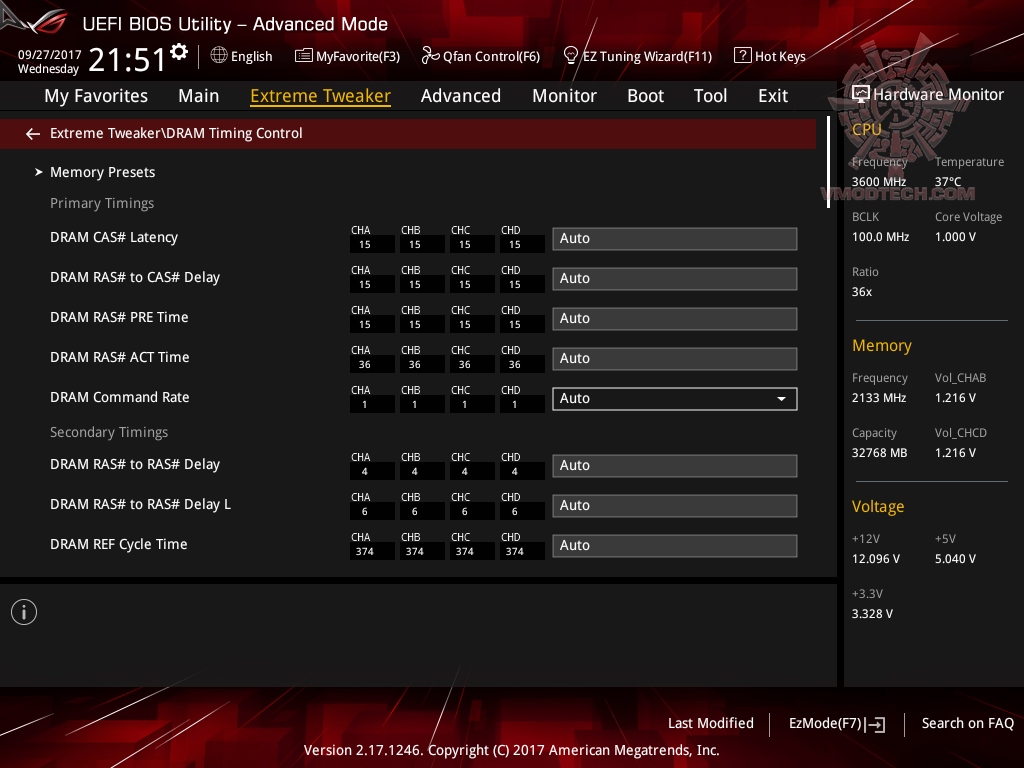The image size is (1024, 768).
Task: Open Qfan Control settings
Action: [481, 56]
